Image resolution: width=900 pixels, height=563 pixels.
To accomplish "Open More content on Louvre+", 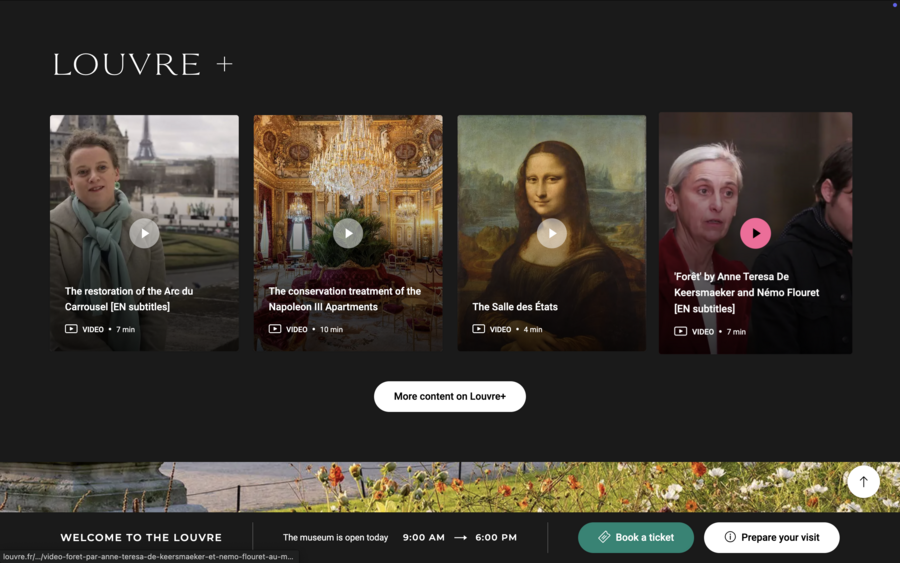I will click(450, 397).
